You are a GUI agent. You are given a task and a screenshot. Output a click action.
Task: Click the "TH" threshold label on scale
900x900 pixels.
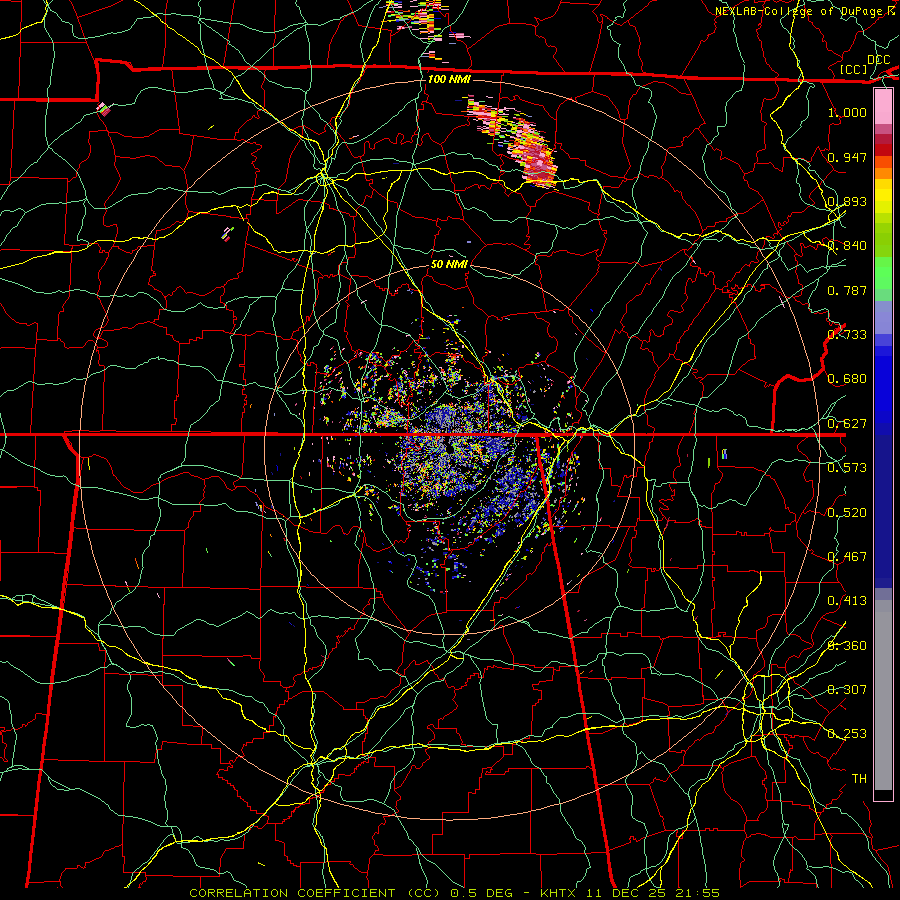859,779
